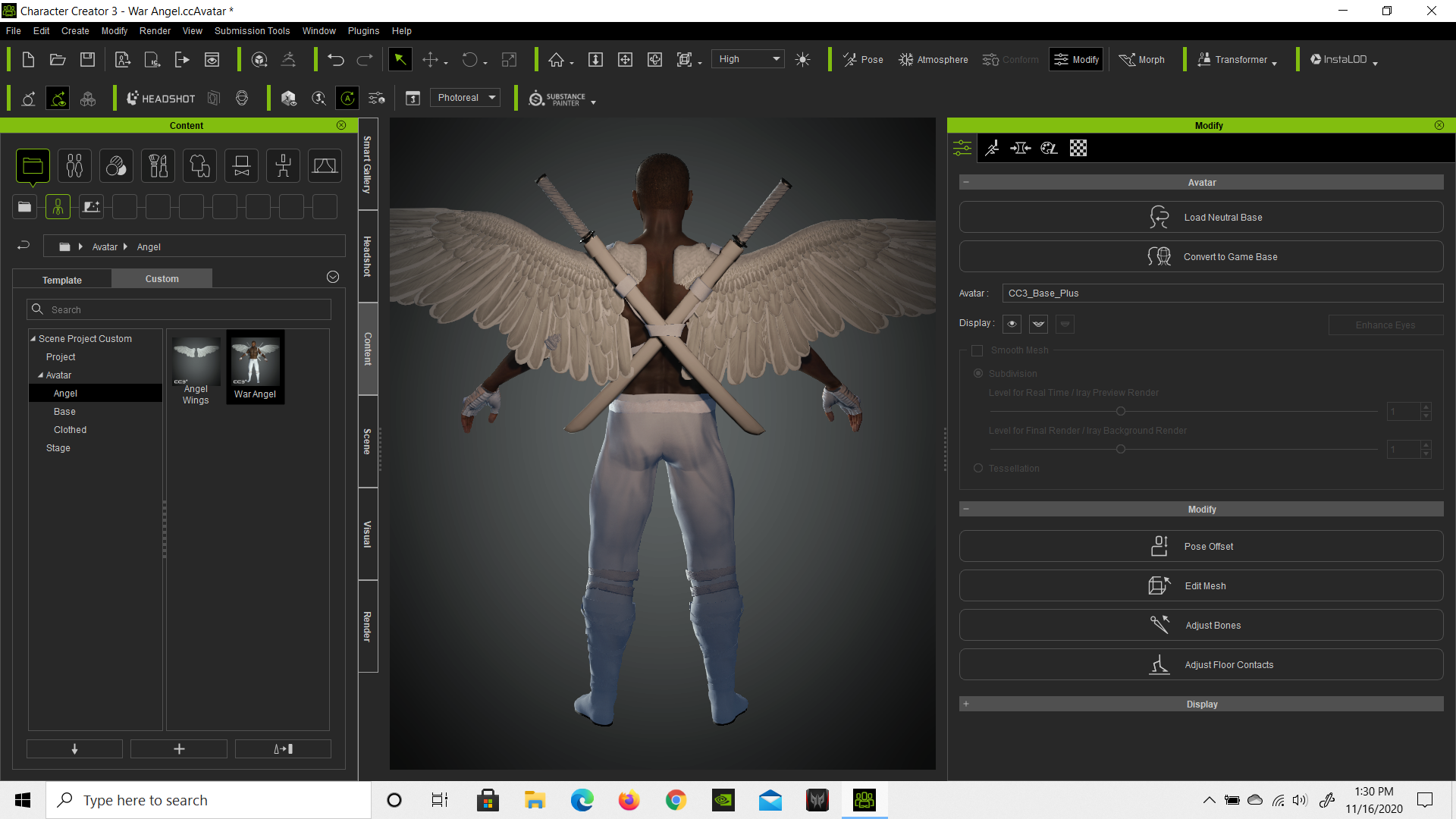Image resolution: width=1456 pixels, height=819 pixels.
Task: Collapse the Scene Project Custom tree node
Action: 33,339
